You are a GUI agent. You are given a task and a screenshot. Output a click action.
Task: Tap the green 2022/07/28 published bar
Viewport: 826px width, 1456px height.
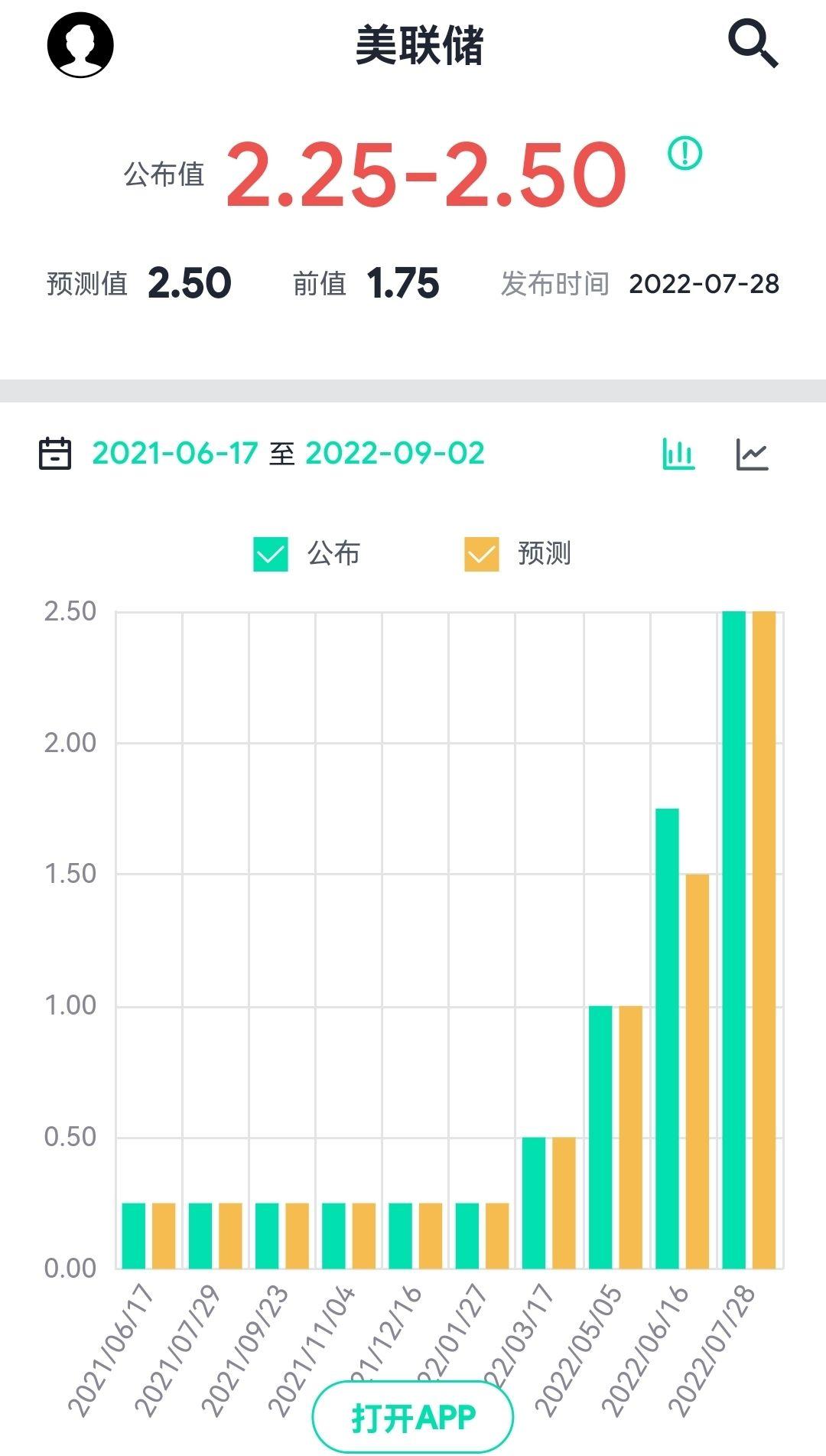pyautogui.click(x=733, y=940)
